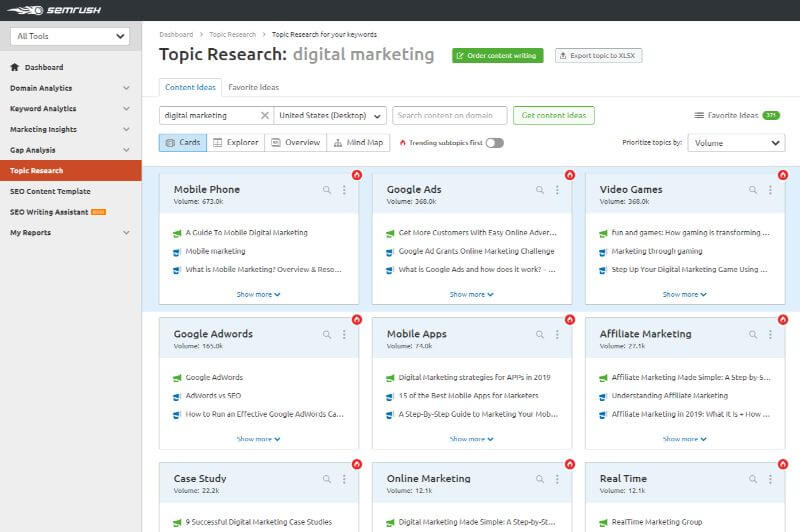Screen dimensions: 800x532
Task: Expand Show more on Video Games card
Action: coord(684,294)
